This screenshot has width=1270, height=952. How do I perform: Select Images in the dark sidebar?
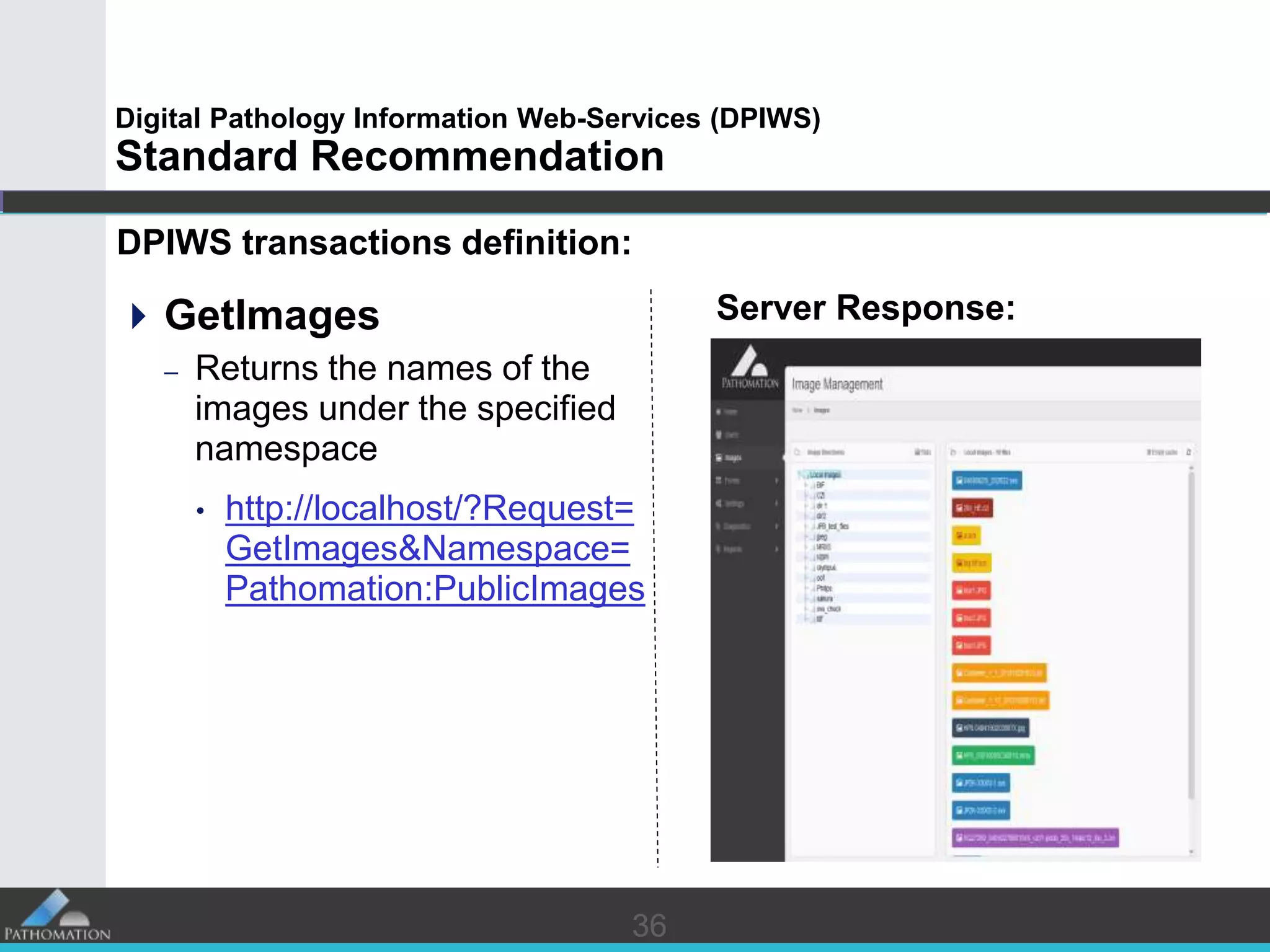(x=729, y=457)
